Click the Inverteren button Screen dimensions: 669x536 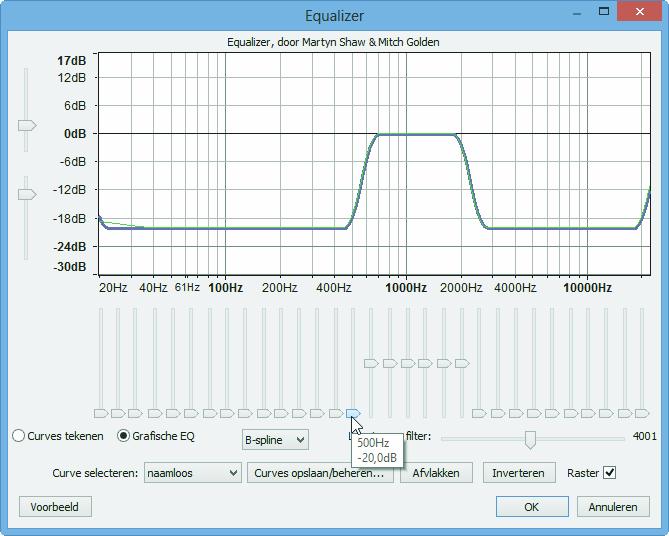[x=518, y=473]
